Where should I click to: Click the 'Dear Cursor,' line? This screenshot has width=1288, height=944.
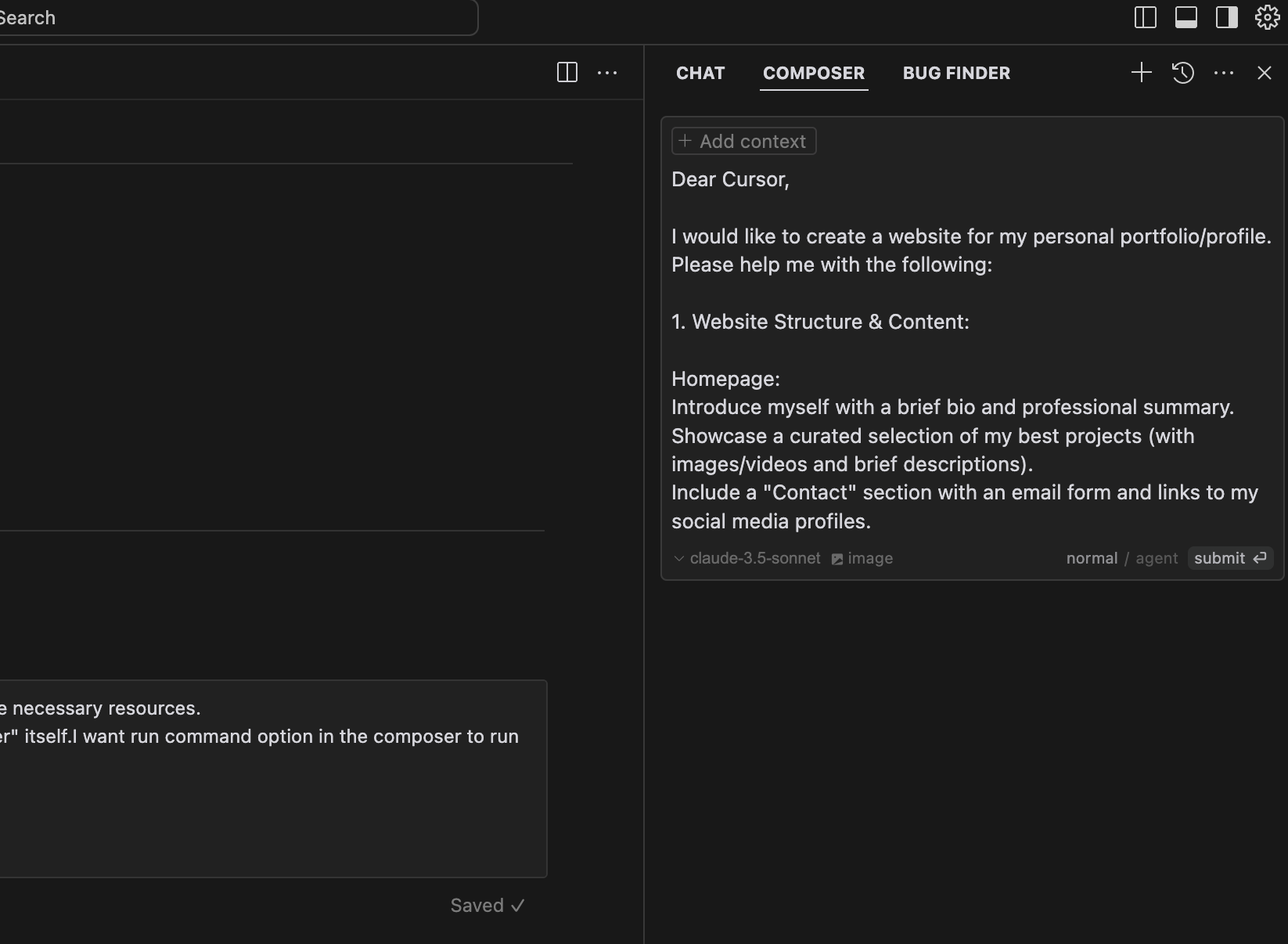click(730, 179)
